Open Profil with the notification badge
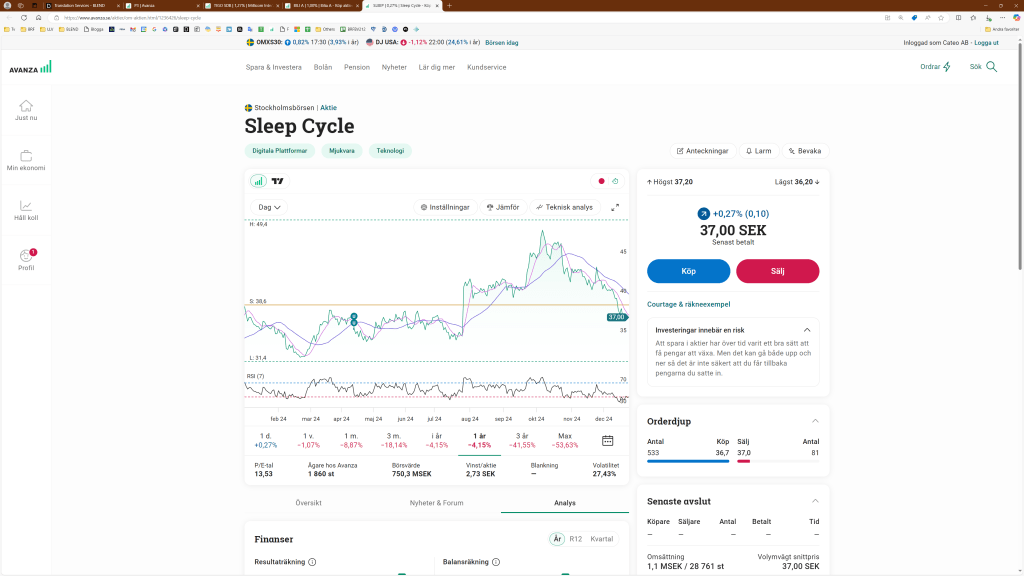 coord(26,257)
